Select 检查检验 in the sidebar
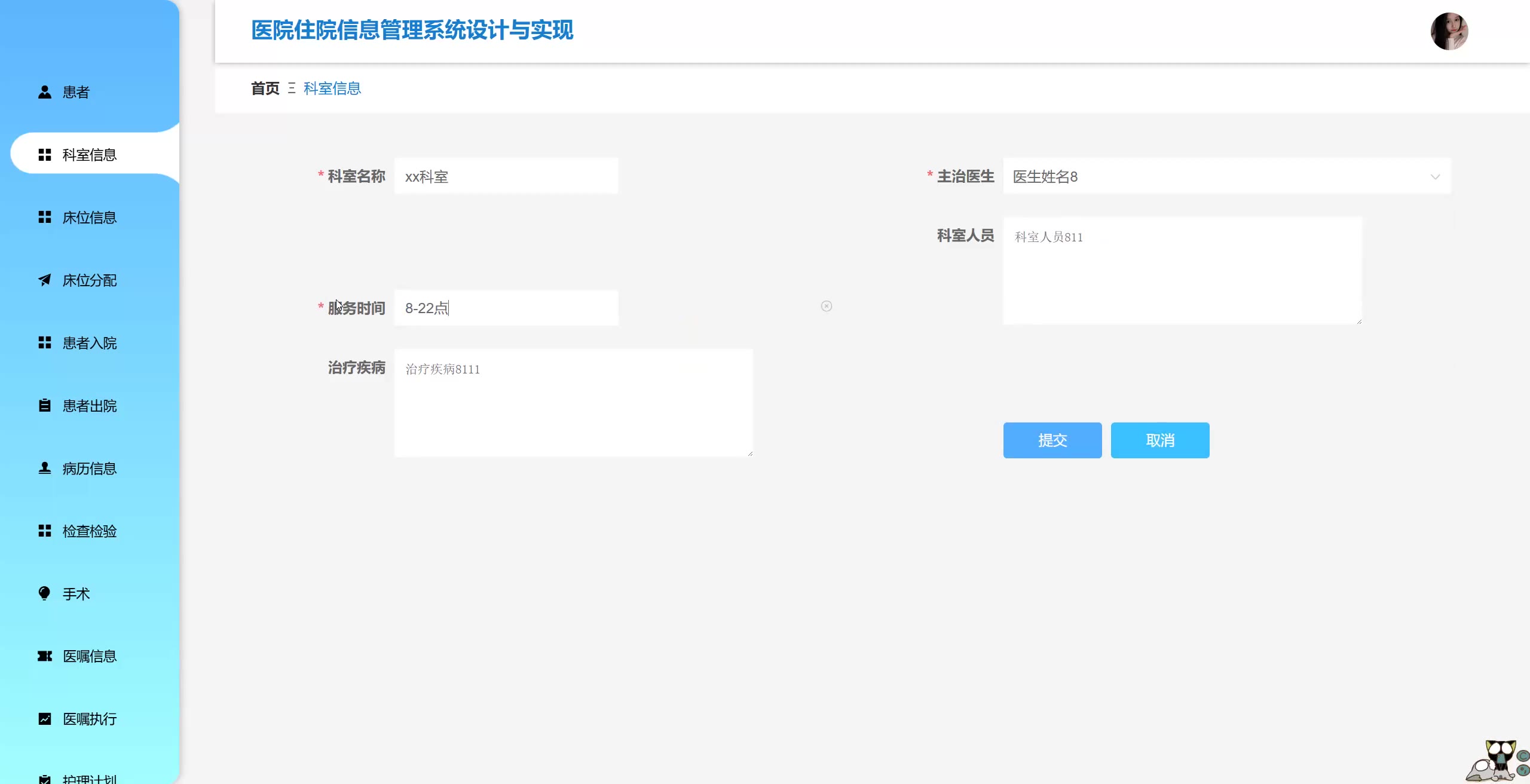1530x784 pixels. coord(90,531)
